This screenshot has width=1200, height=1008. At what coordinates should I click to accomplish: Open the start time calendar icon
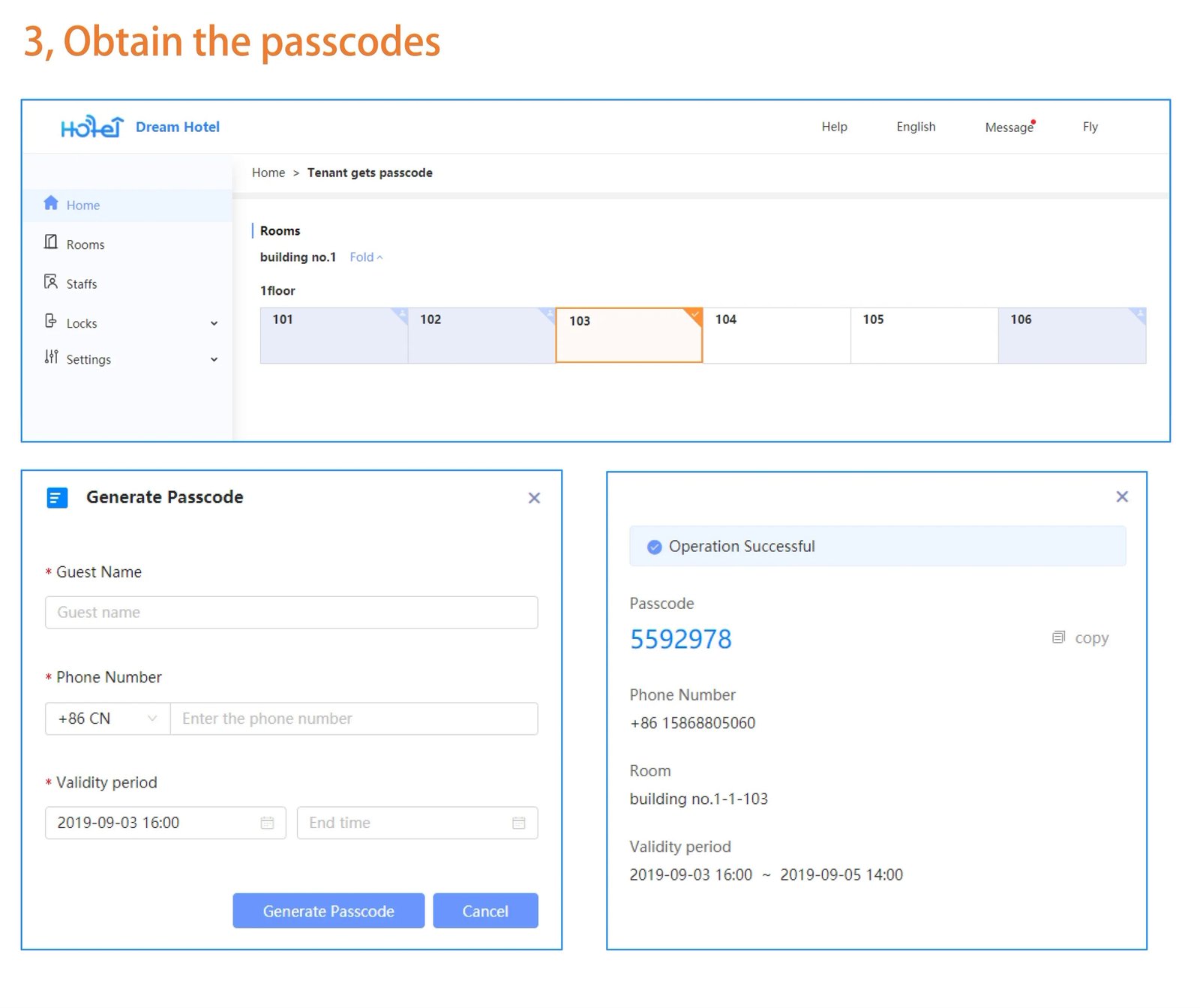tap(267, 823)
